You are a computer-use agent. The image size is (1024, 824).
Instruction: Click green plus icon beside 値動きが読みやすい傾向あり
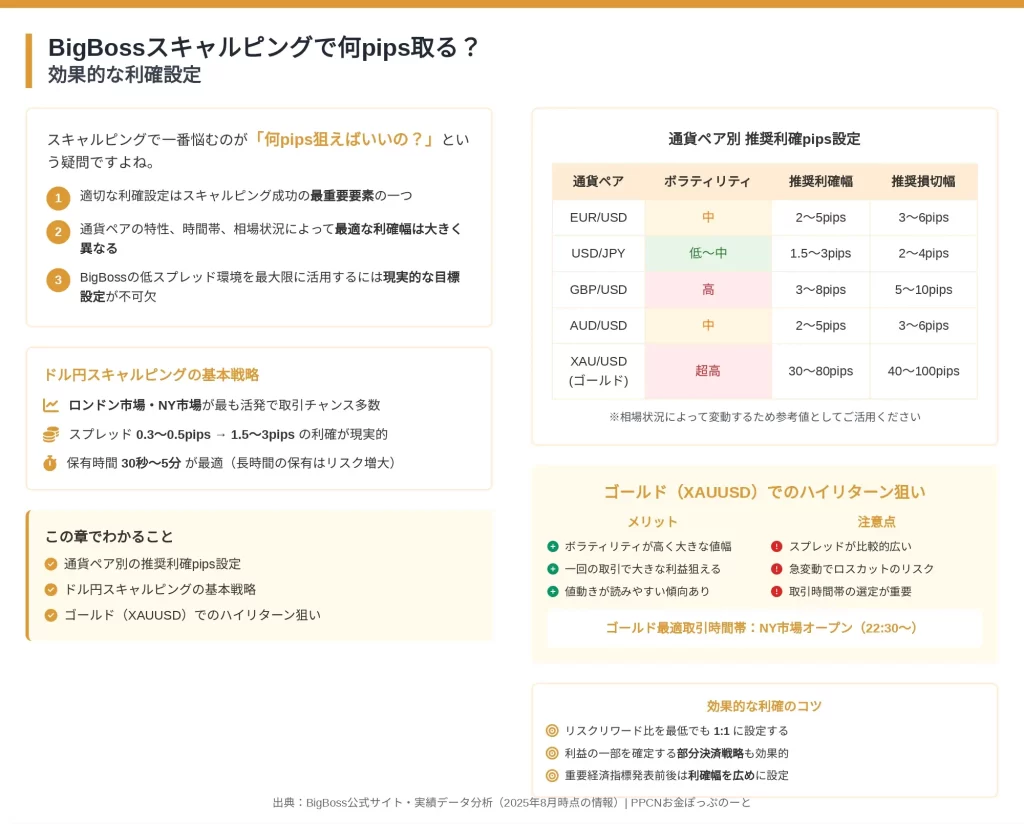click(x=552, y=592)
